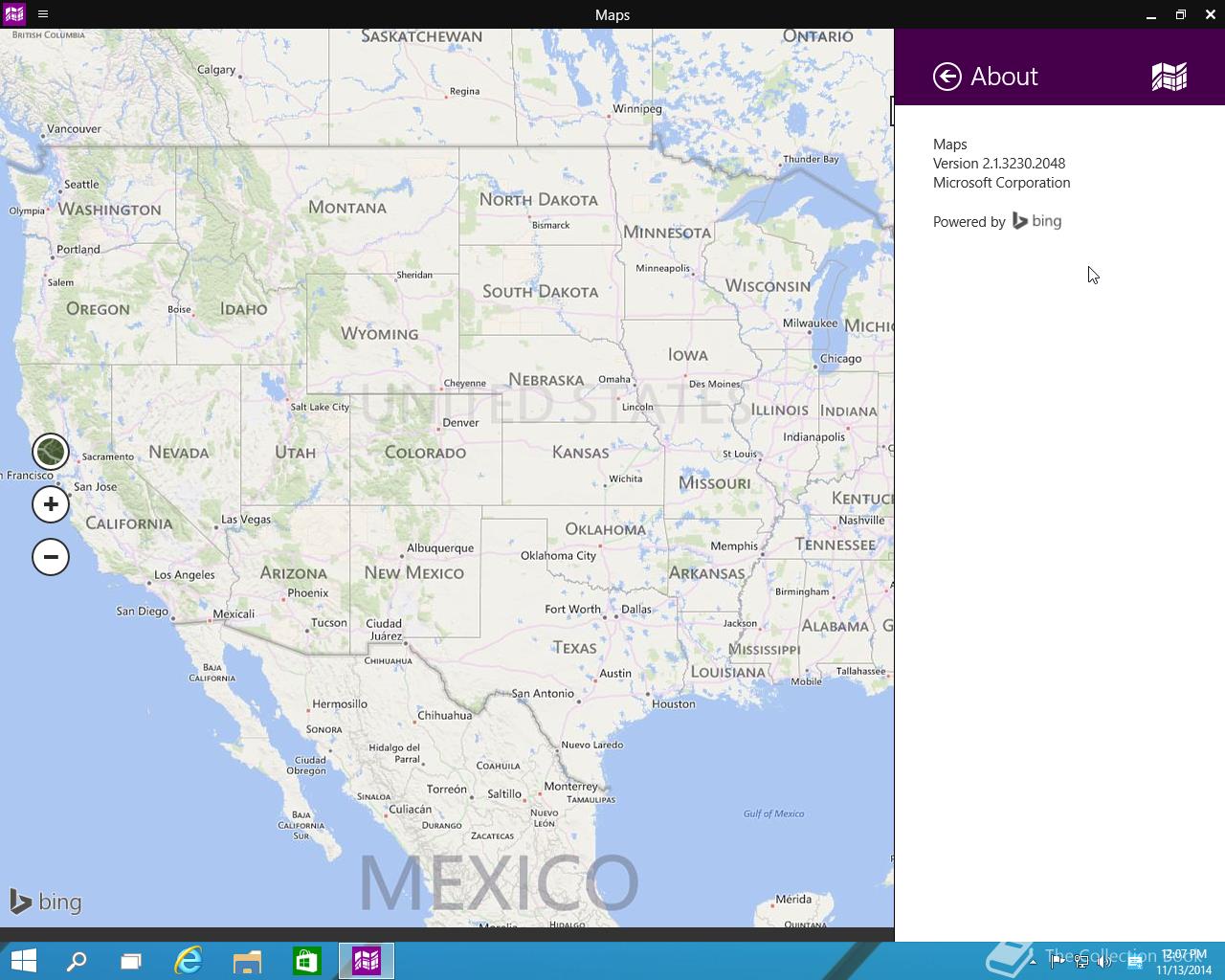Open taskbar Search
1225x980 pixels.
(x=77, y=961)
